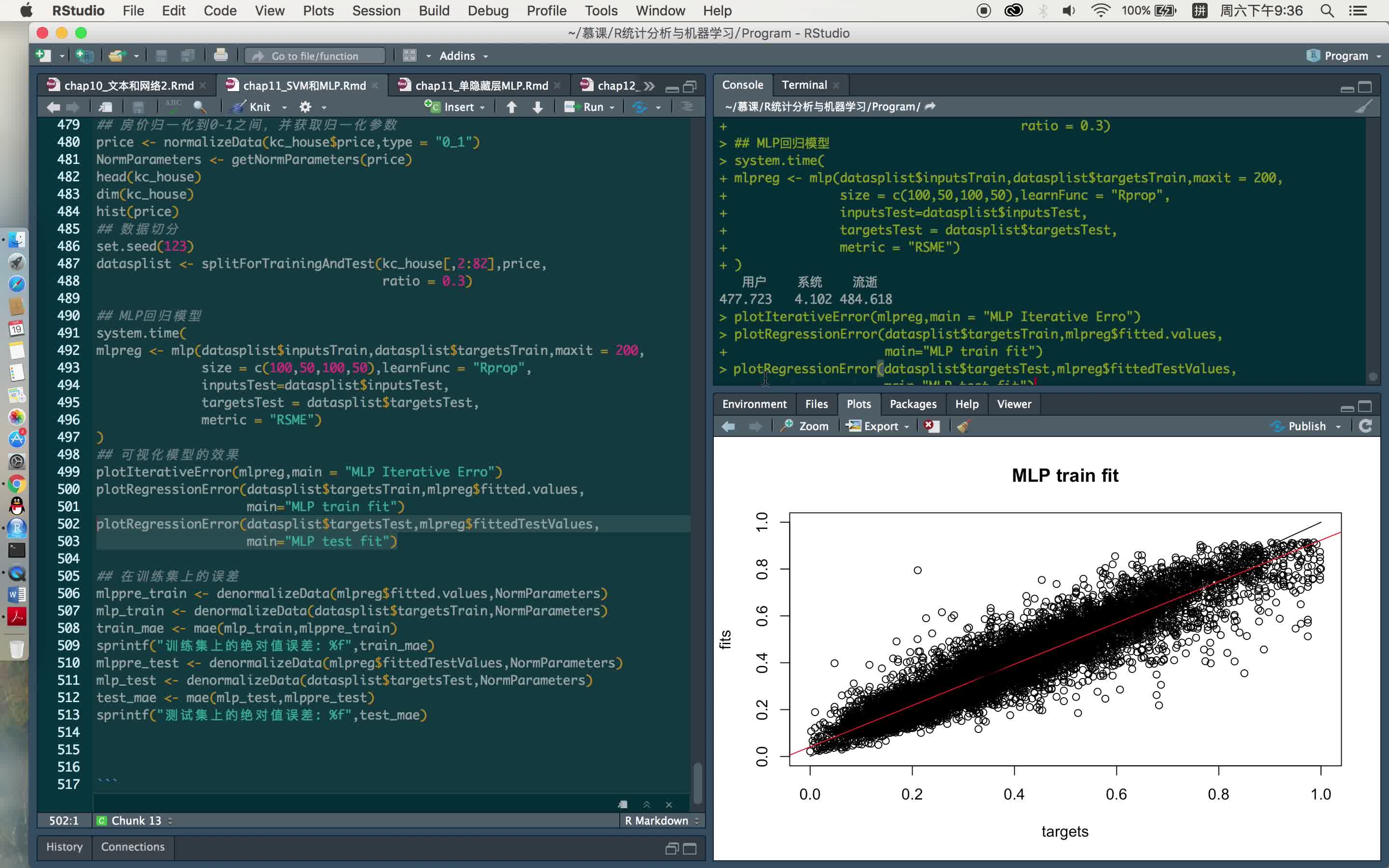1389x868 pixels.
Task: Expand the new file type dropdown arrow
Action: [61, 56]
